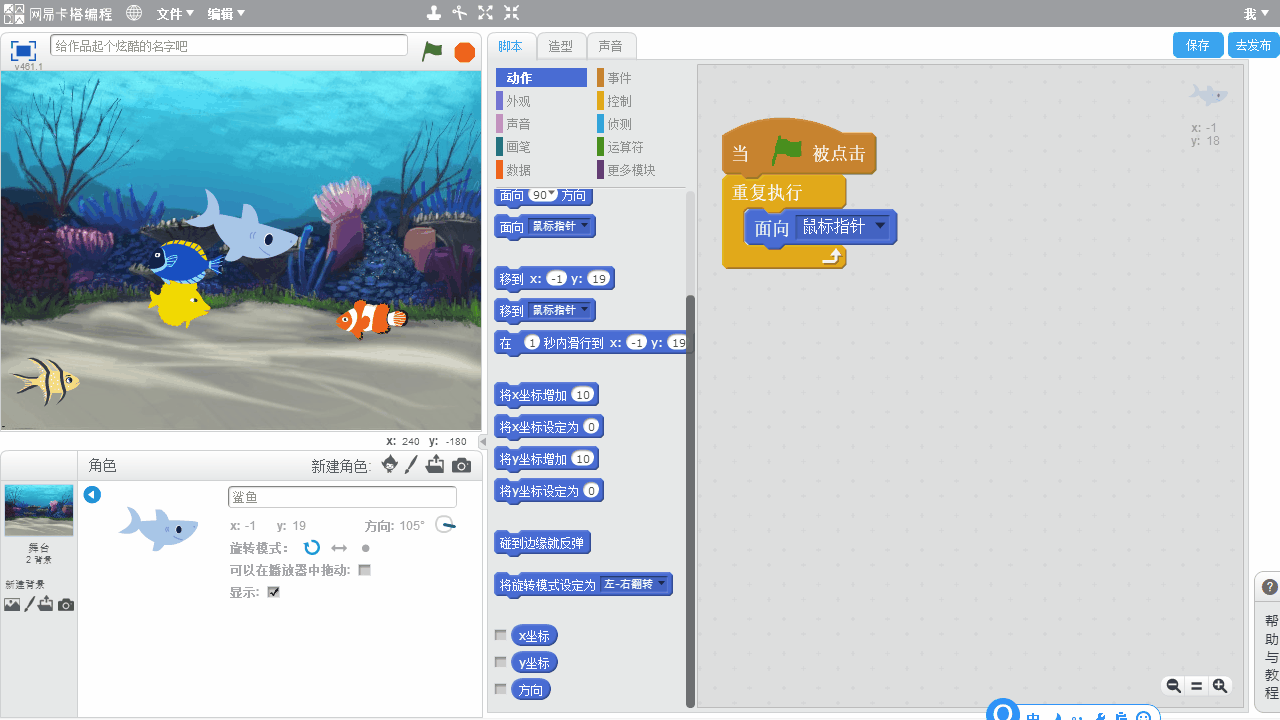Upload sprite from file

[435, 465]
